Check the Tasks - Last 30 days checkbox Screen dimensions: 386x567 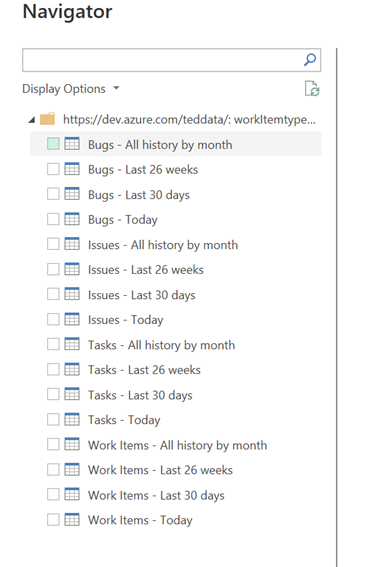pos(53,394)
